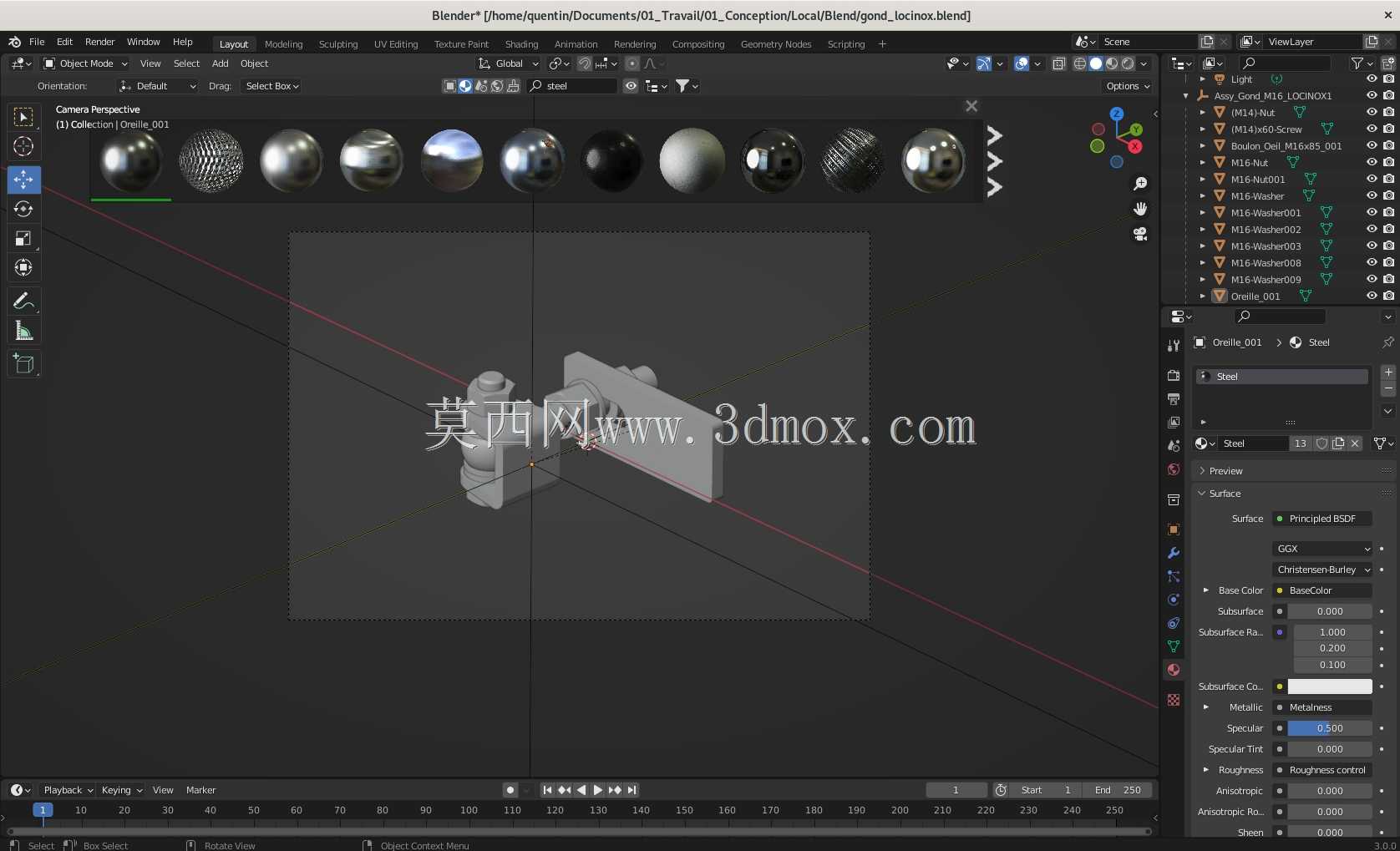The image size is (1400, 851).
Task: Toggle auto keying record button
Action: pyautogui.click(x=510, y=790)
